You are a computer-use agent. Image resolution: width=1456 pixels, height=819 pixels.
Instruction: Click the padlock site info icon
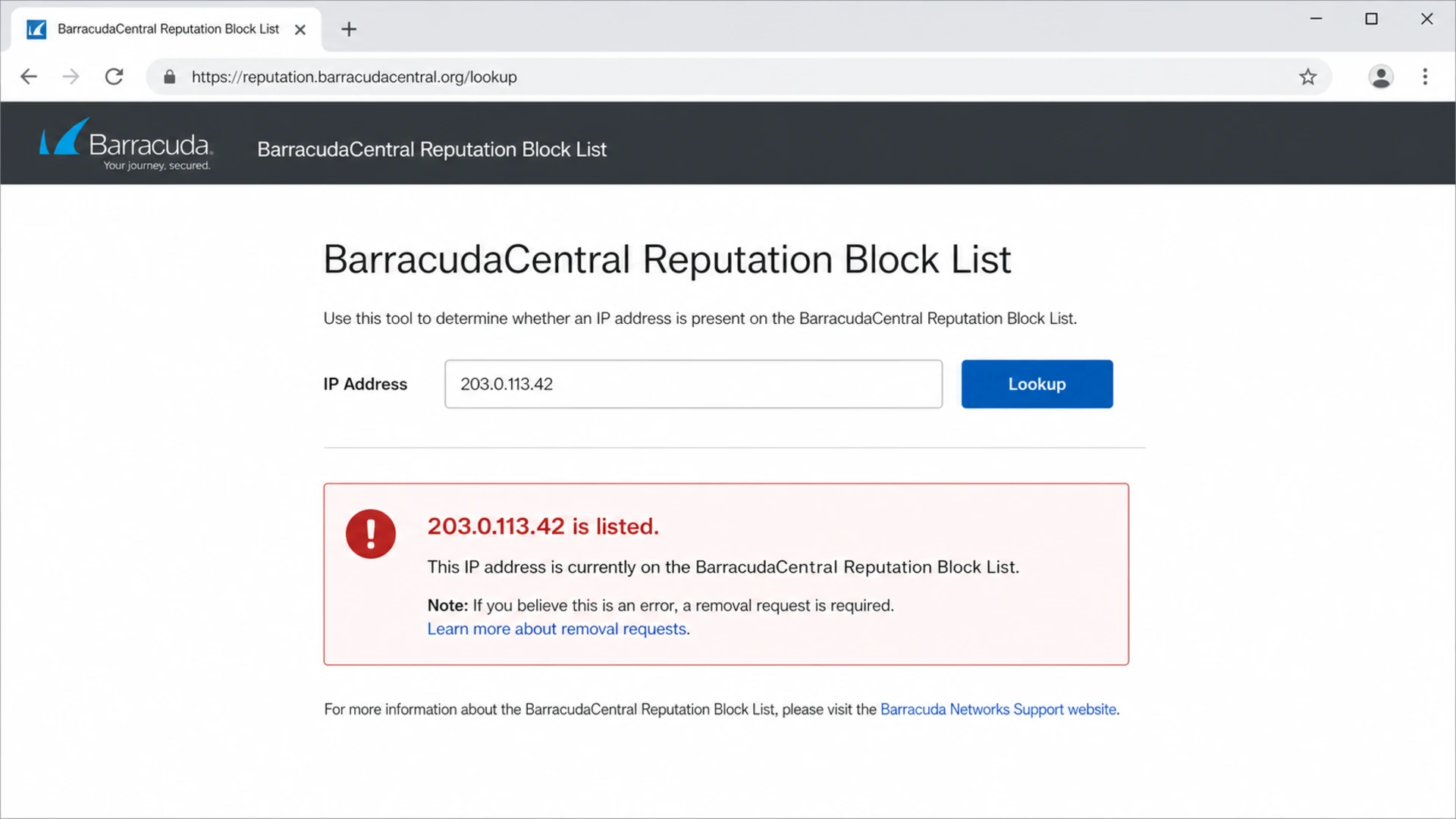(x=170, y=77)
